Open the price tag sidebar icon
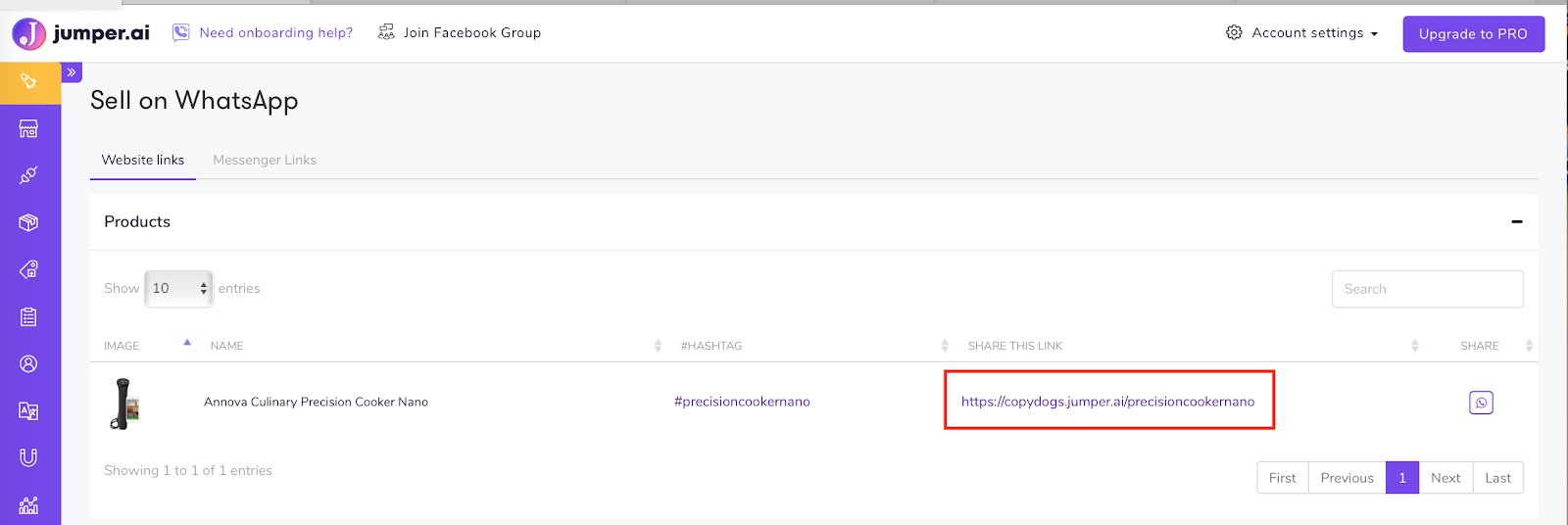Viewport: 1568px width, 525px height. click(28, 269)
